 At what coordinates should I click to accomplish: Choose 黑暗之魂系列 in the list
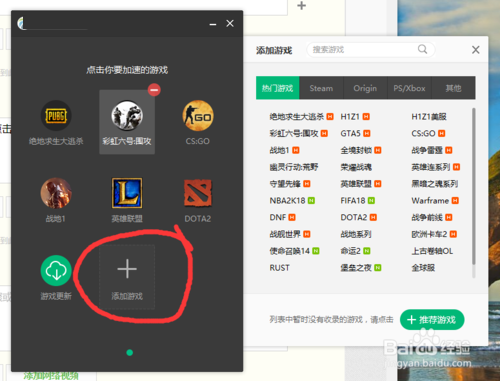435,184
